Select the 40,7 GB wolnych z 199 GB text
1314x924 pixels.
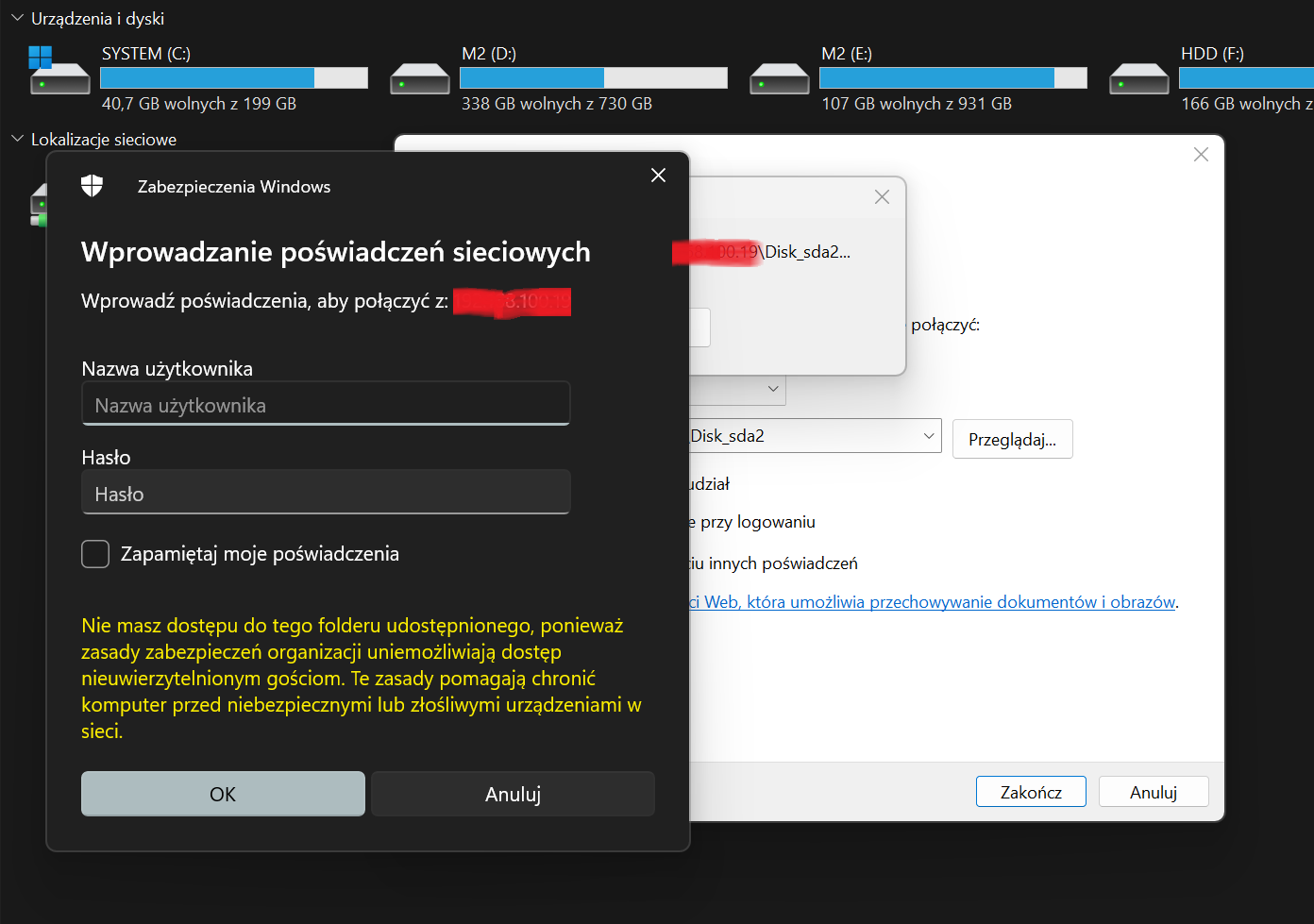(199, 104)
